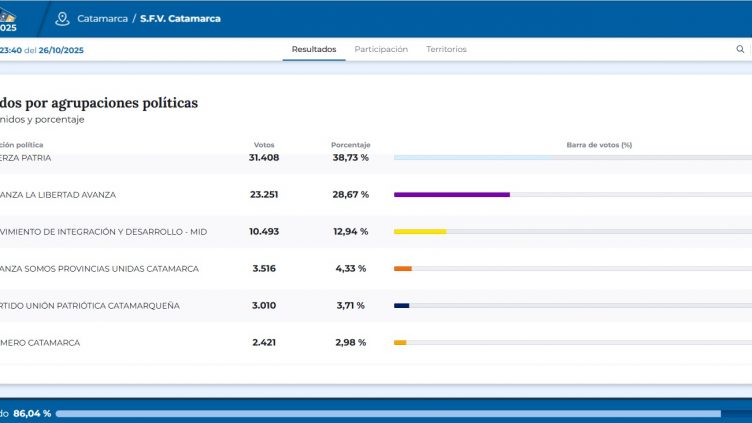Open the Territorios tab

click(x=446, y=49)
